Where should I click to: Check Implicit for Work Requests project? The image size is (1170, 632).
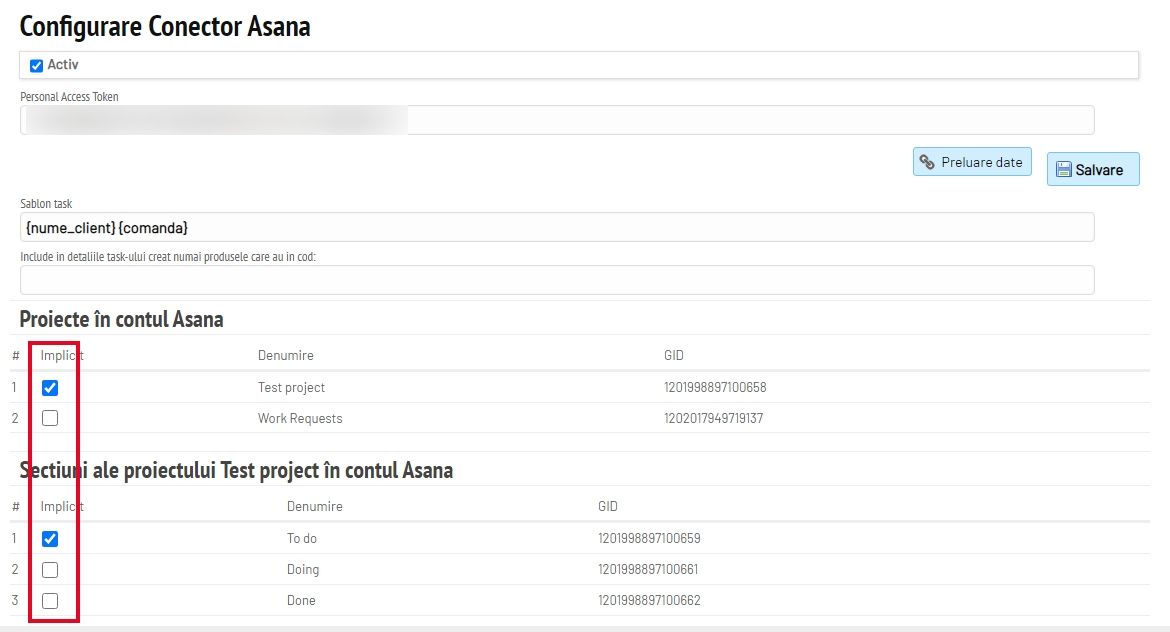tap(50, 418)
